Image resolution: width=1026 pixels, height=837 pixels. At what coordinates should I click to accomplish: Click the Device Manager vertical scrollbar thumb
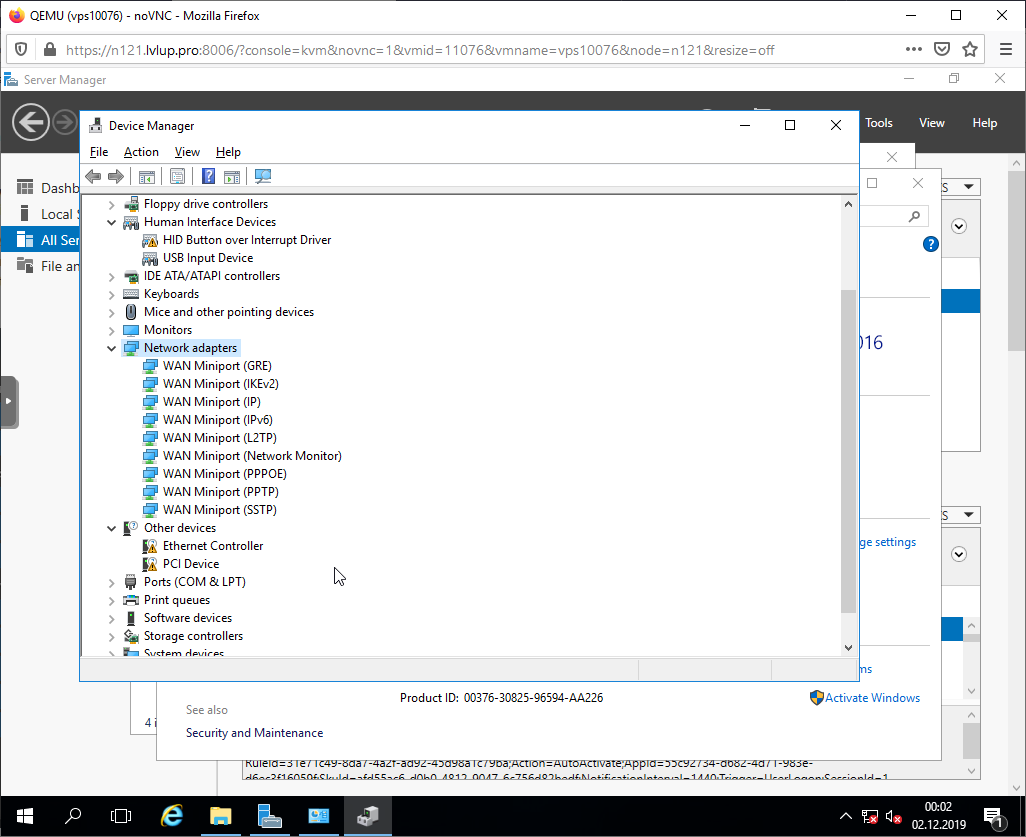coord(848,450)
